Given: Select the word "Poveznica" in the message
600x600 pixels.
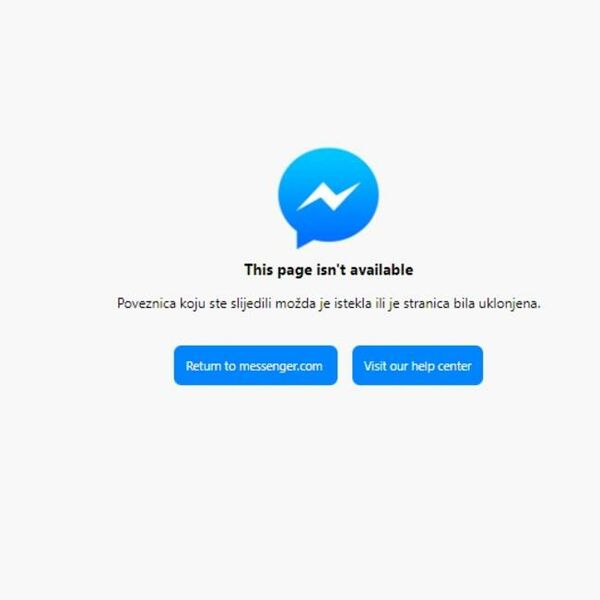Looking at the screenshot, I should tap(147, 303).
